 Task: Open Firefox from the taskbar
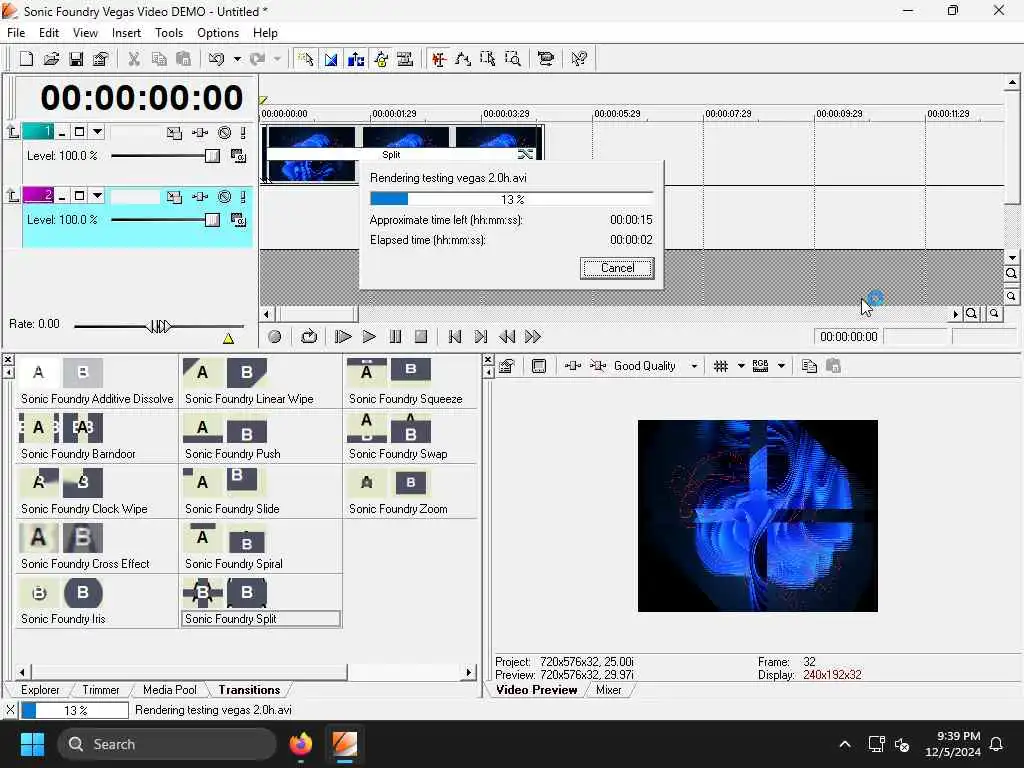(x=301, y=744)
